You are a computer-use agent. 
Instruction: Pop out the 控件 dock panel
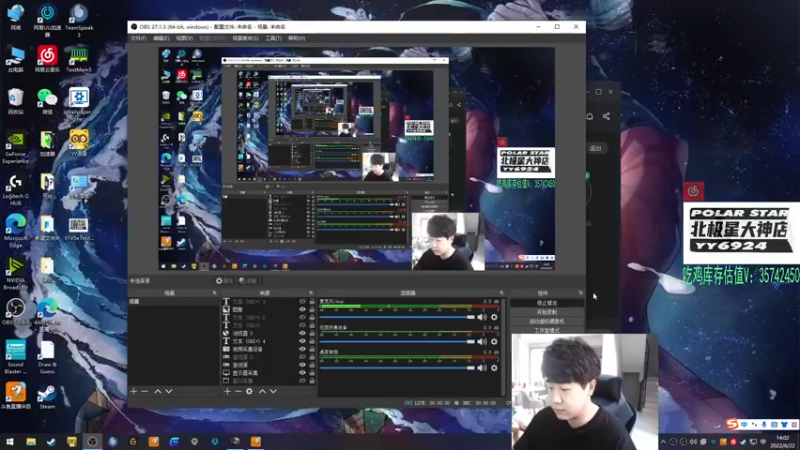(581, 293)
